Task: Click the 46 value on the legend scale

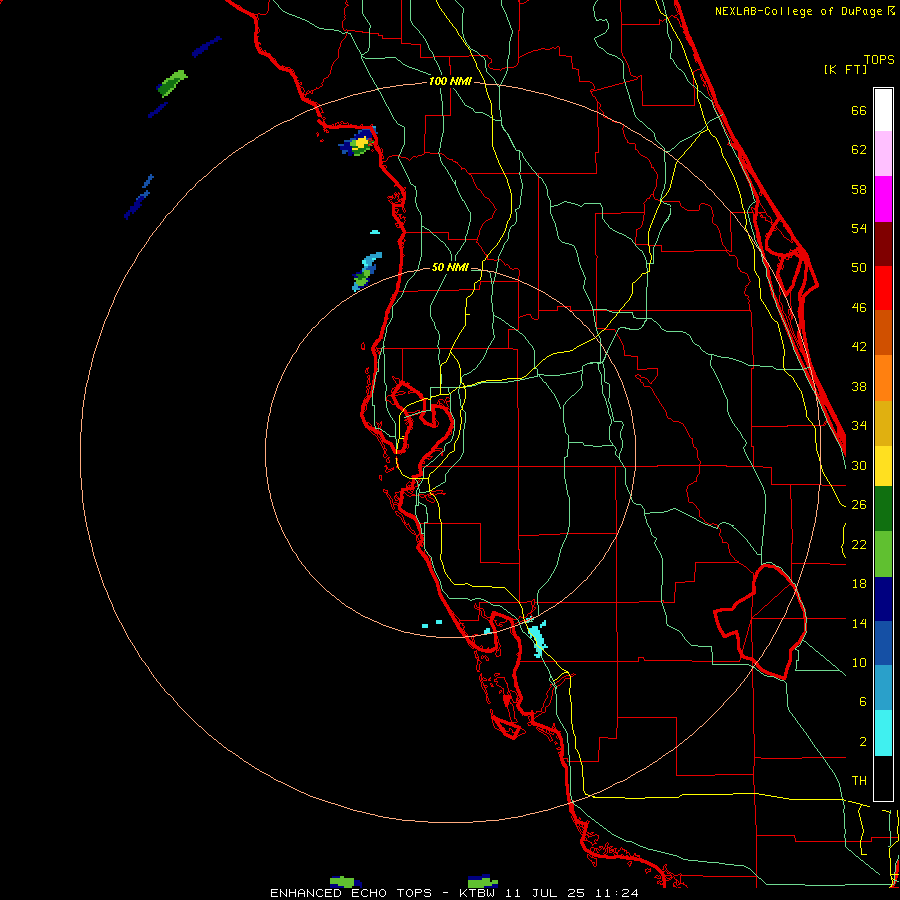Action: pos(859,308)
